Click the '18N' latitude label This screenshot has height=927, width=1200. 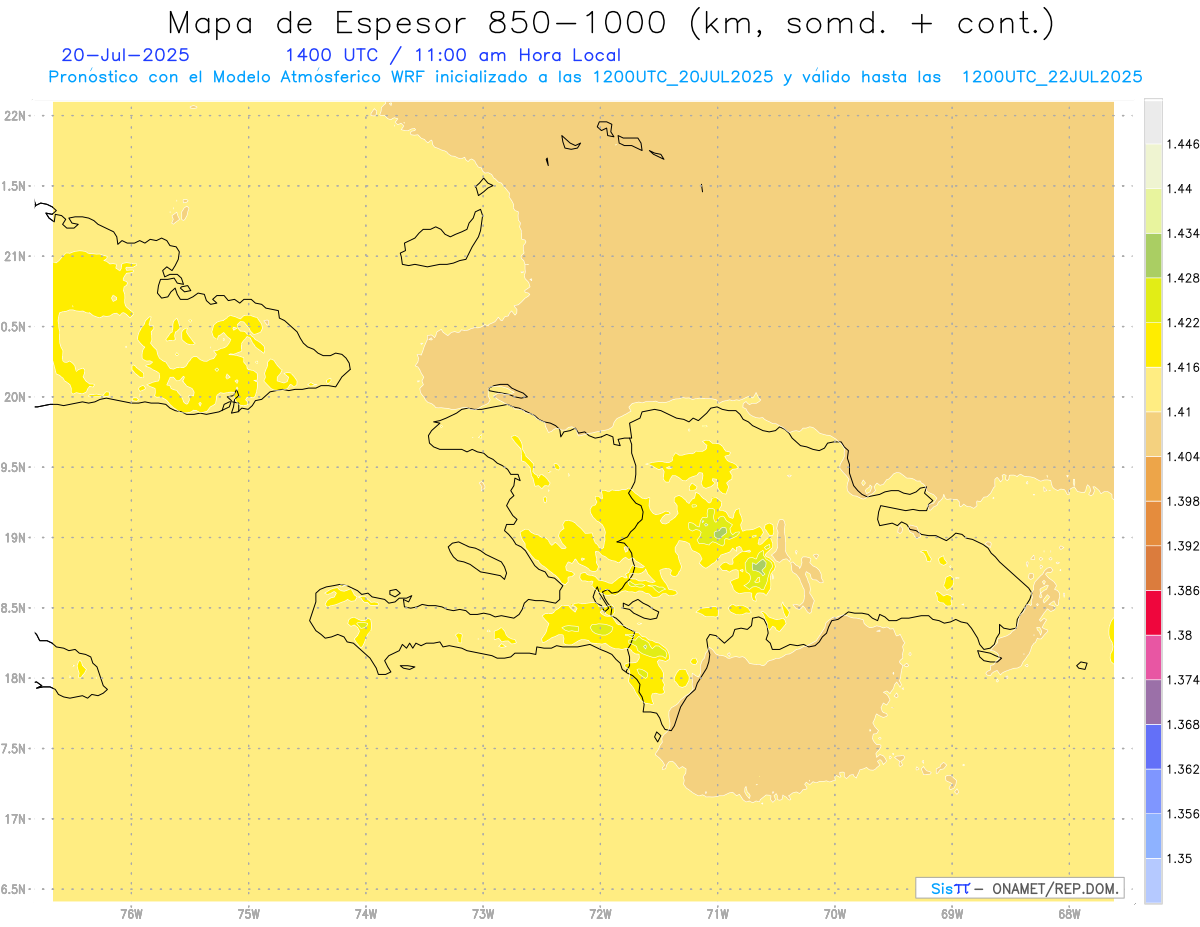[15, 679]
